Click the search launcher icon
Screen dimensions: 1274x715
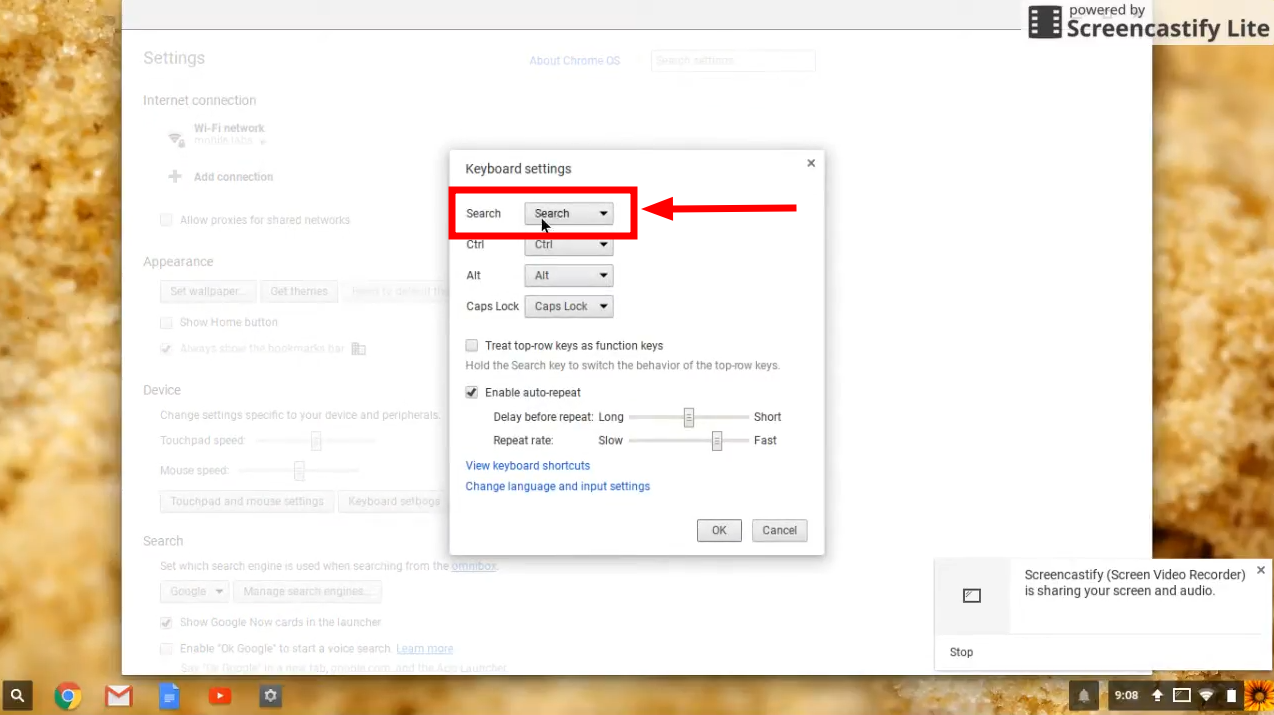tap(17, 695)
